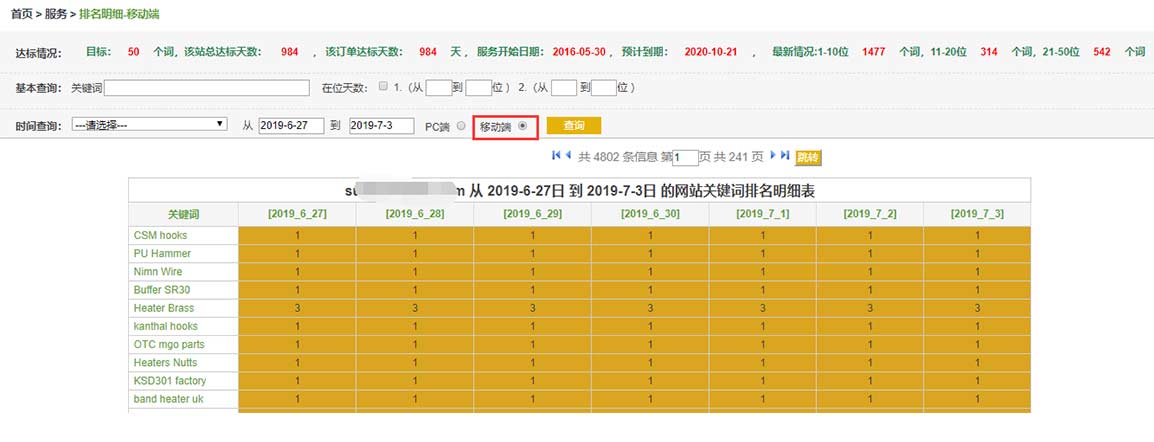
Task: Click CSM hooks rank under 2019_6_30
Action: pyautogui.click(x=651, y=235)
